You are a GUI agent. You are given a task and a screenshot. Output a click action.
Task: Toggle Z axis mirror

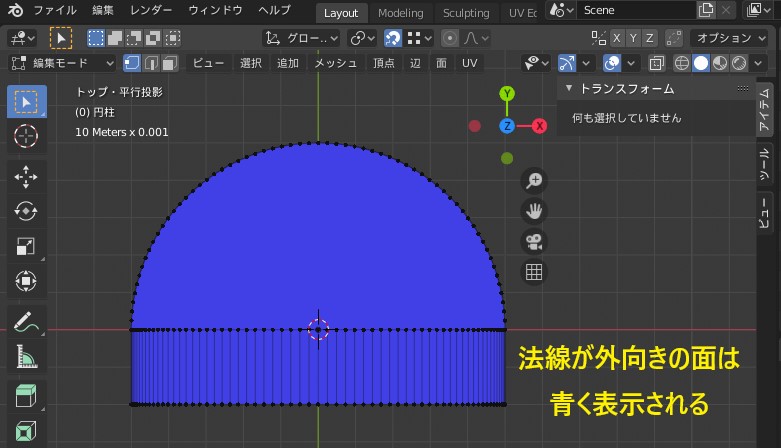pyautogui.click(x=650, y=38)
